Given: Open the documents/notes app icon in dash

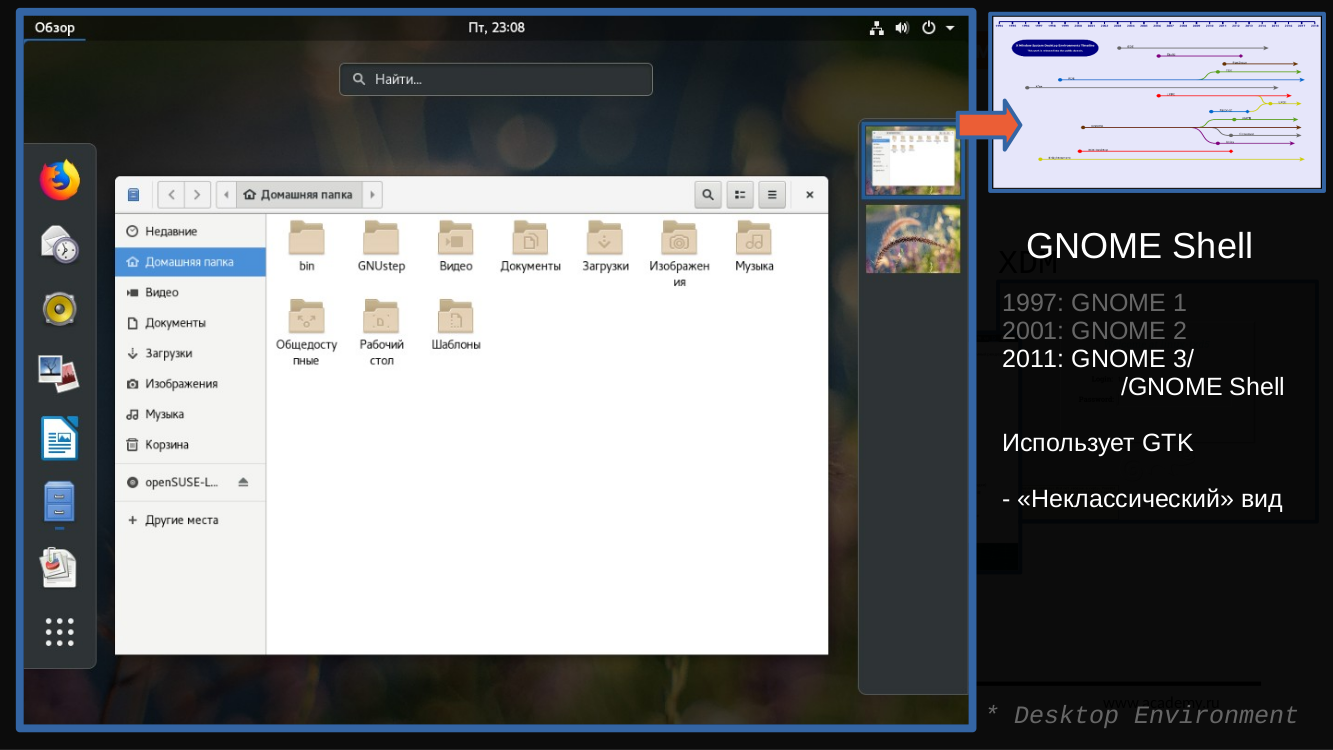Looking at the screenshot, I should point(60,568).
